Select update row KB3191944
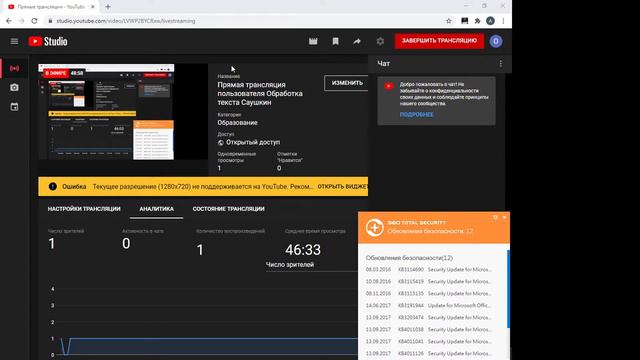 tap(429, 305)
